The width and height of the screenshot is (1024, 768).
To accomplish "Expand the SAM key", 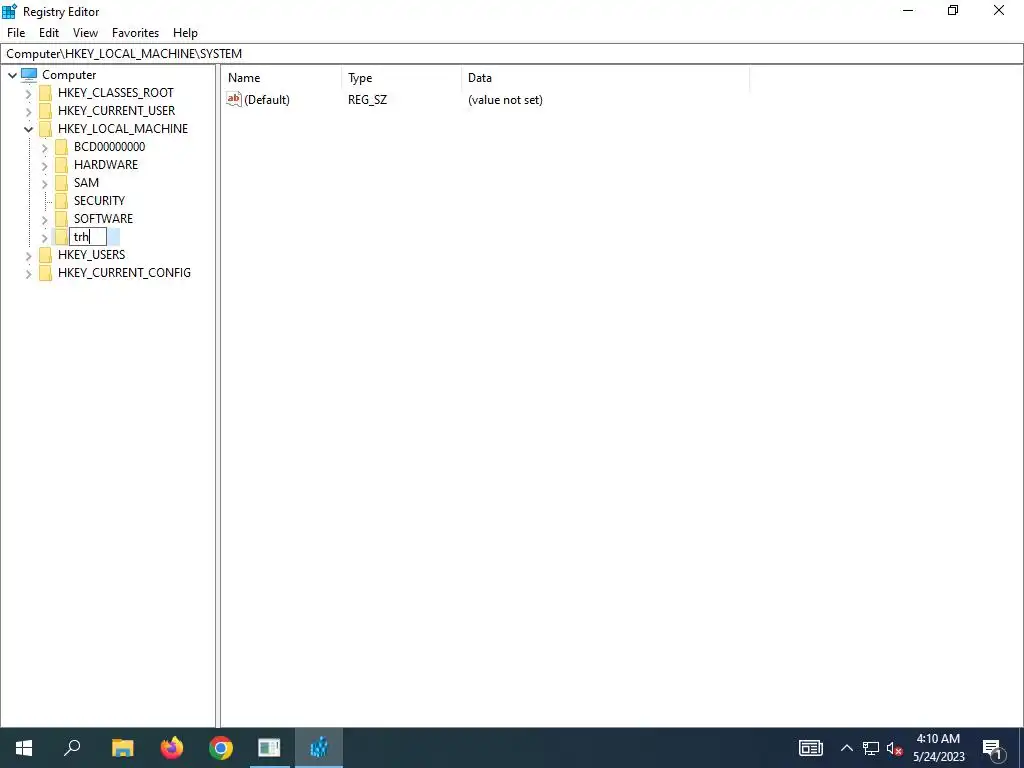I will (x=44, y=184).
